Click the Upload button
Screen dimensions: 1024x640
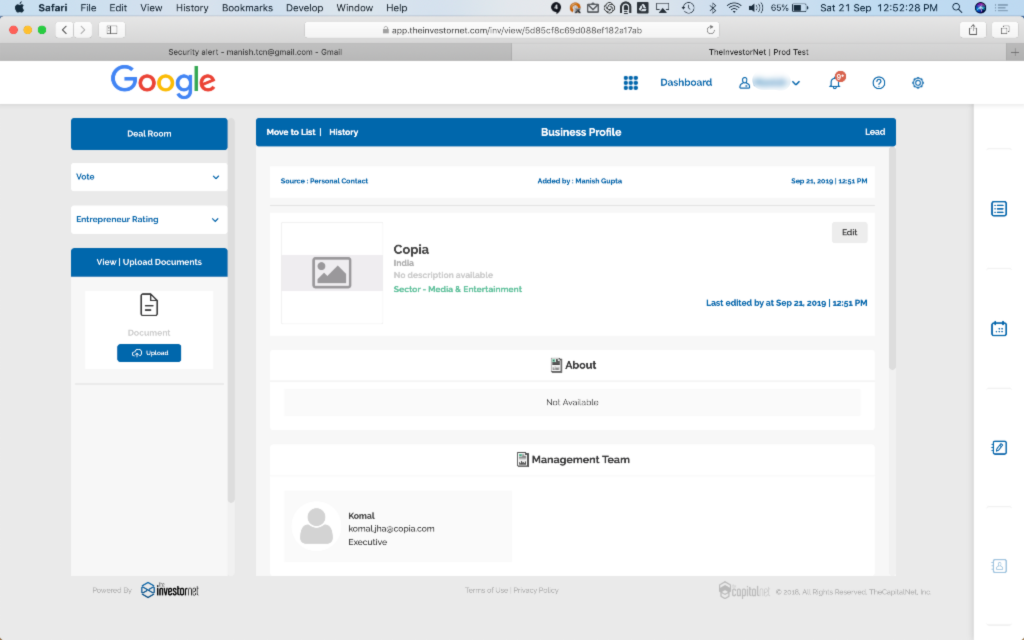click(149, 353)
